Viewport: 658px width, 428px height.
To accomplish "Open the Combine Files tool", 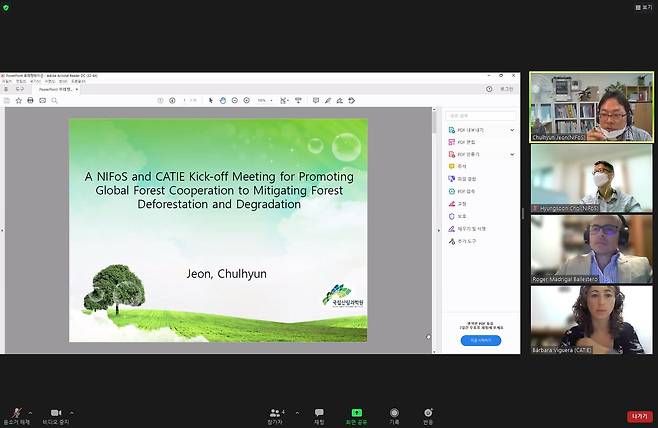I will [462, 179].
